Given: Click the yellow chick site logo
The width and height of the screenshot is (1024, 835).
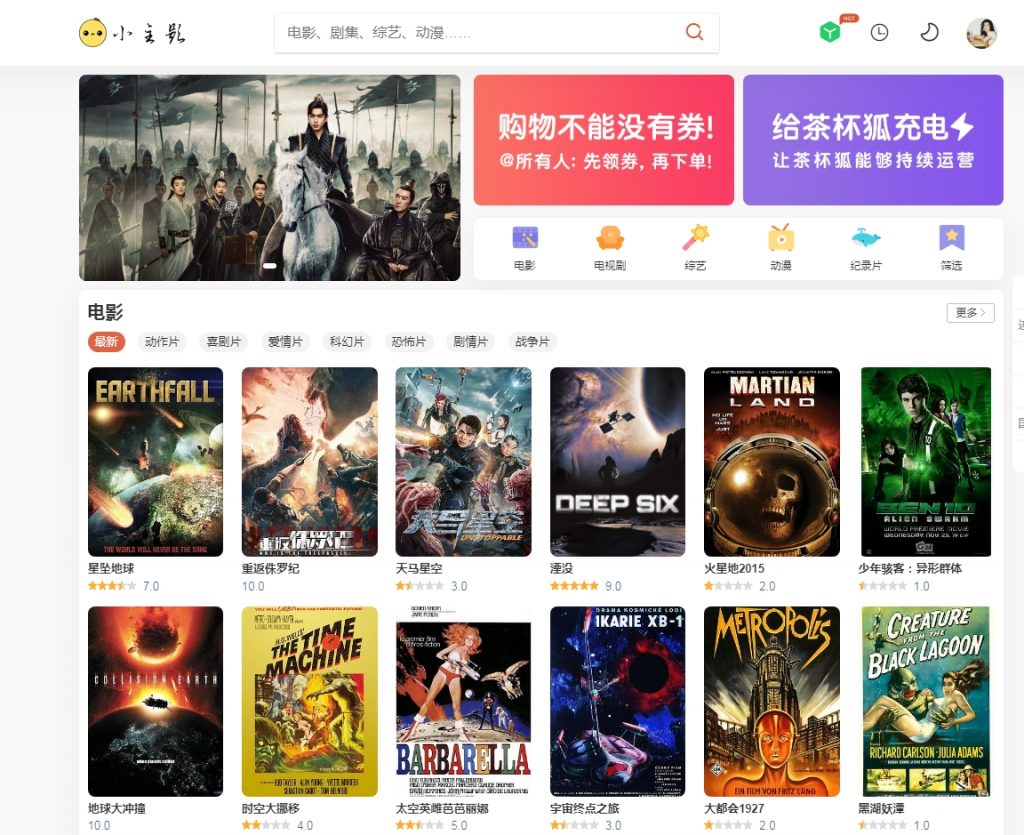Looking at the screenshot, I should 93,33.
